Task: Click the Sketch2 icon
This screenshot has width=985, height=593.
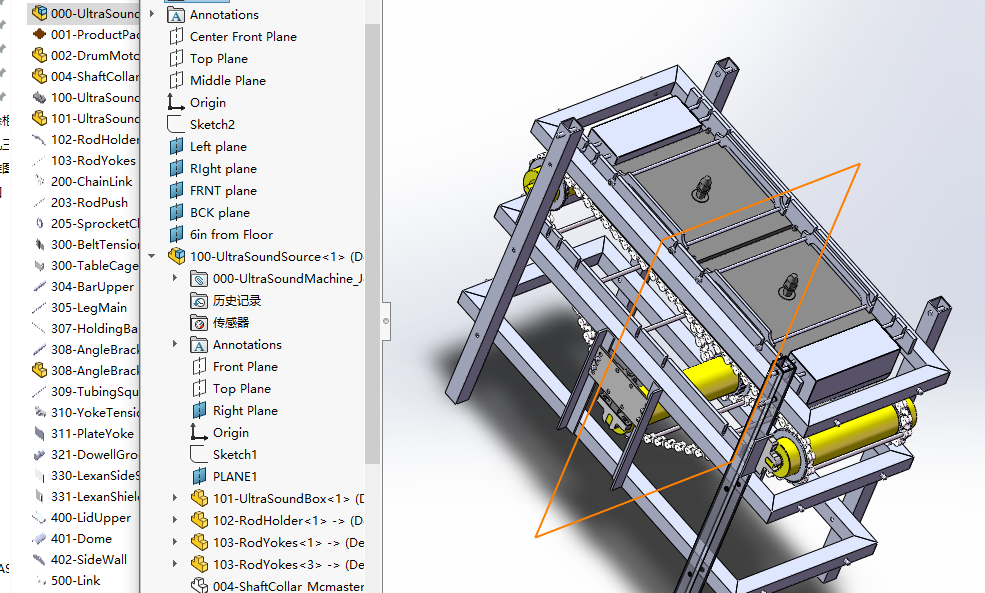Action: click(x=176, y=124)
